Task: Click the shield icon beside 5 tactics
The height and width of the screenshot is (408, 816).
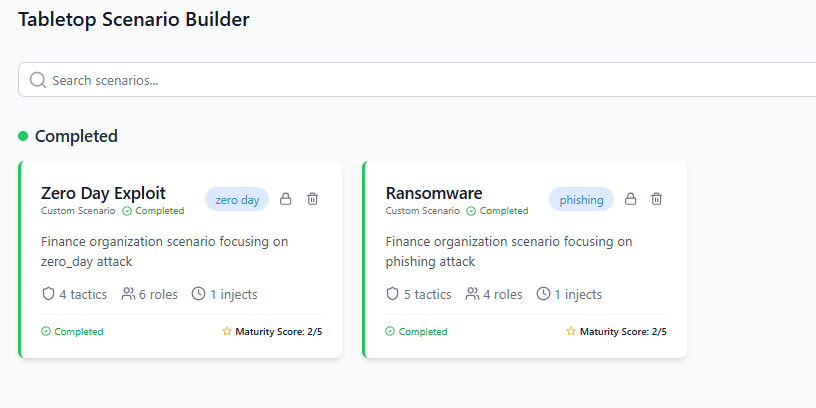Action: tap(392, 294)
